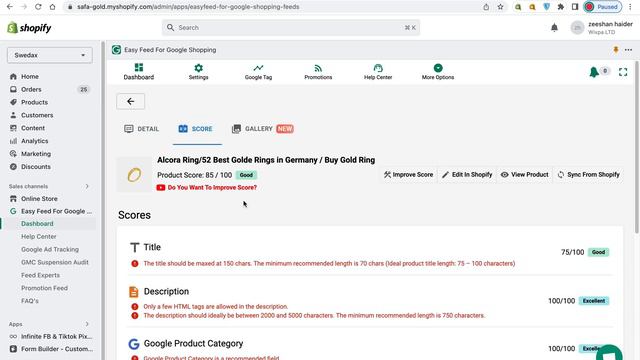This screenshot has height=360, width=640.
Task: Click Improve Score button
Action: [x=409, y=175]
